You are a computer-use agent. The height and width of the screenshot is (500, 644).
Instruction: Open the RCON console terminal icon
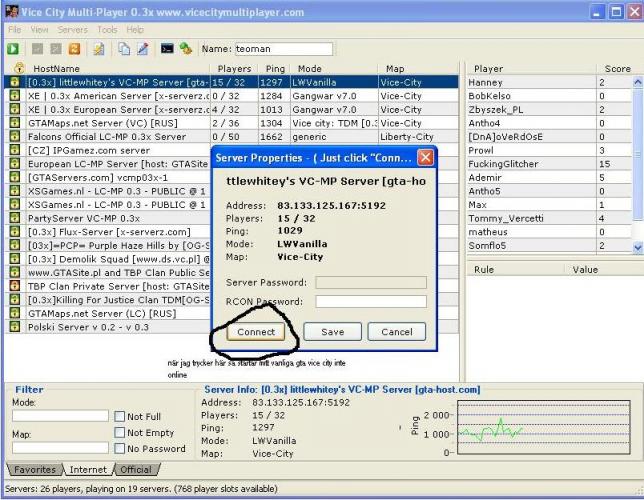167,48
